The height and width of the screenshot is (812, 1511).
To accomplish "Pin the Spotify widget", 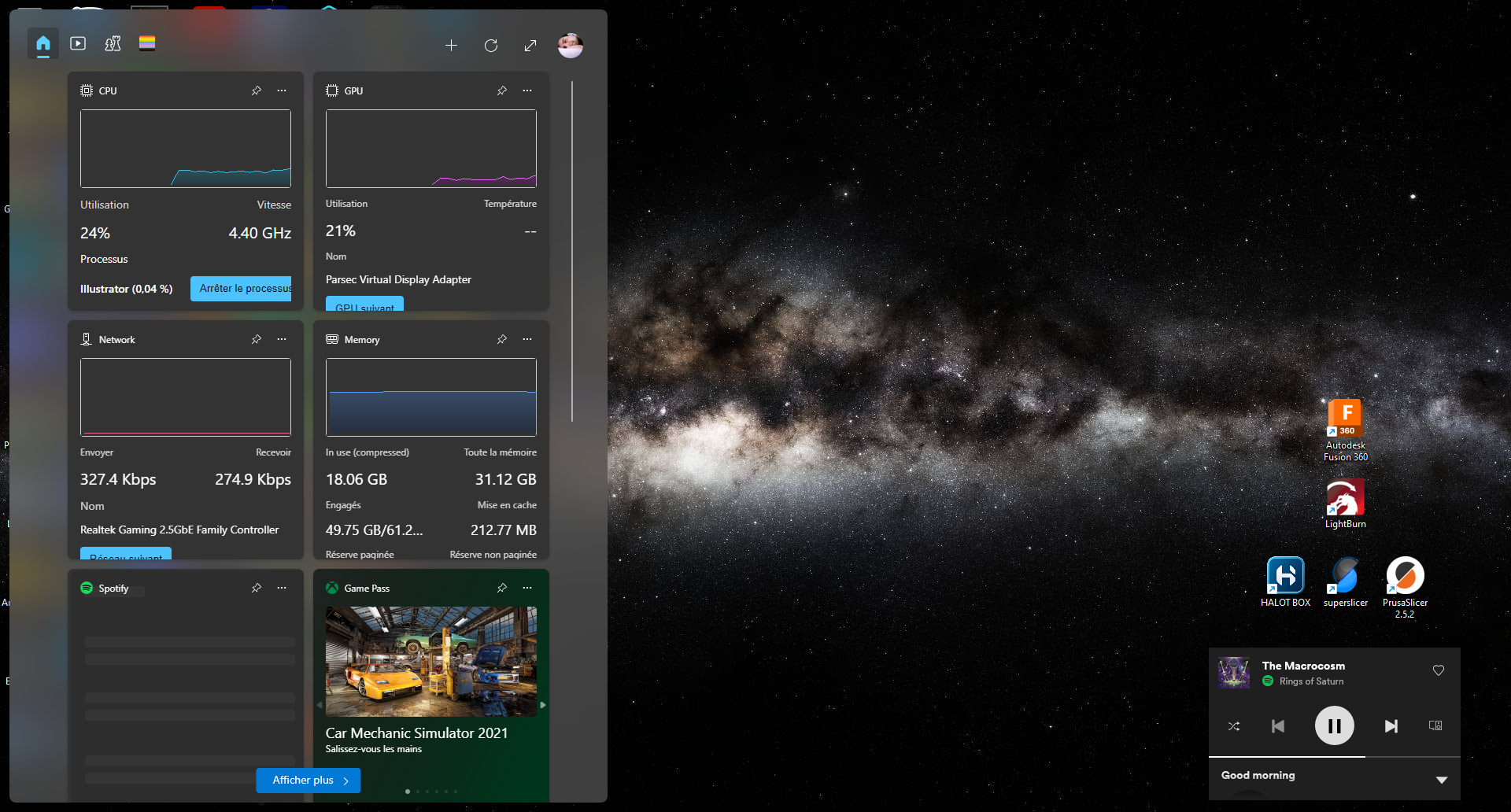I will (257, 588).
